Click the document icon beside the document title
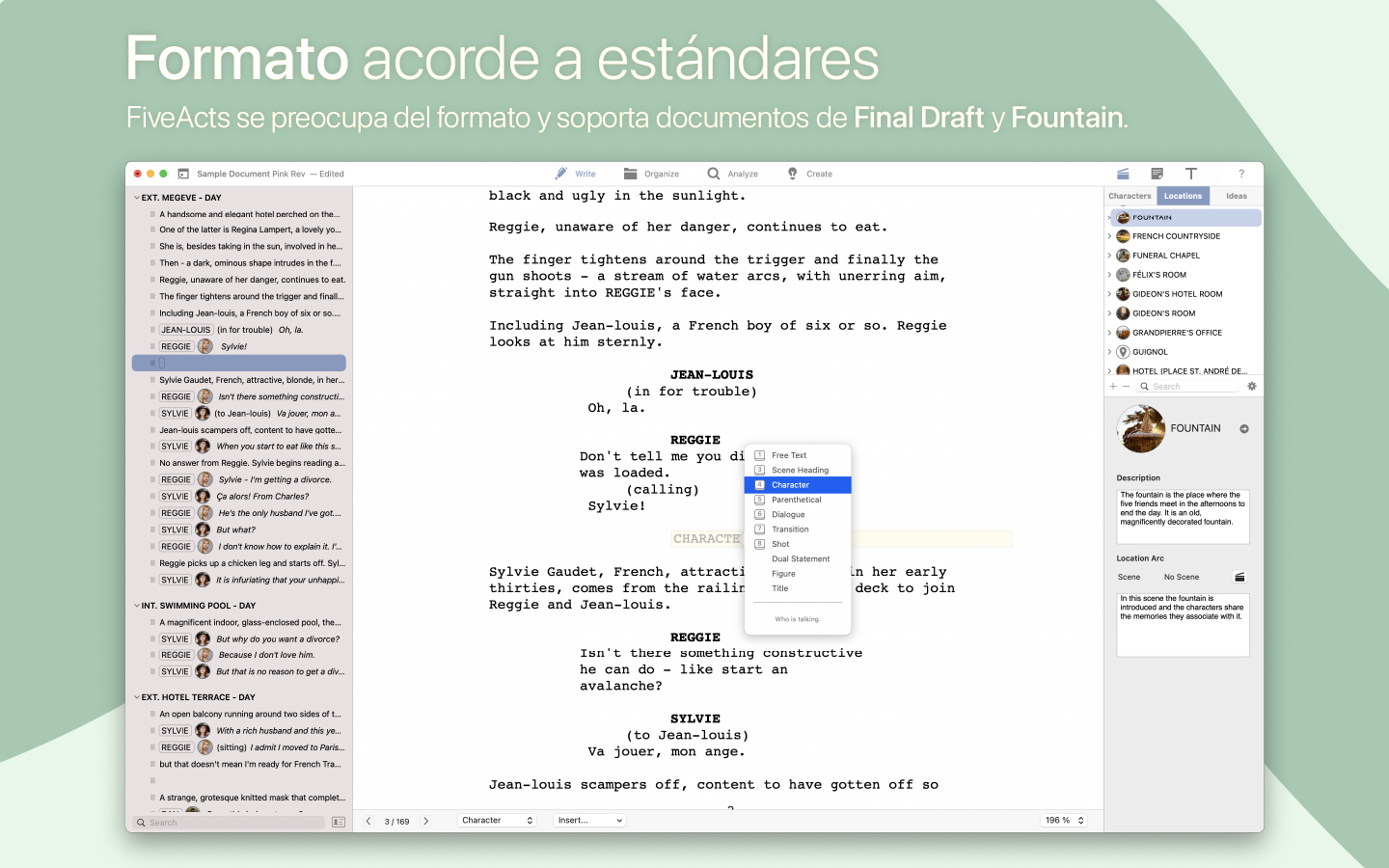The height and width of the screenshot is (868, 1389). click(x=183, y=174)
